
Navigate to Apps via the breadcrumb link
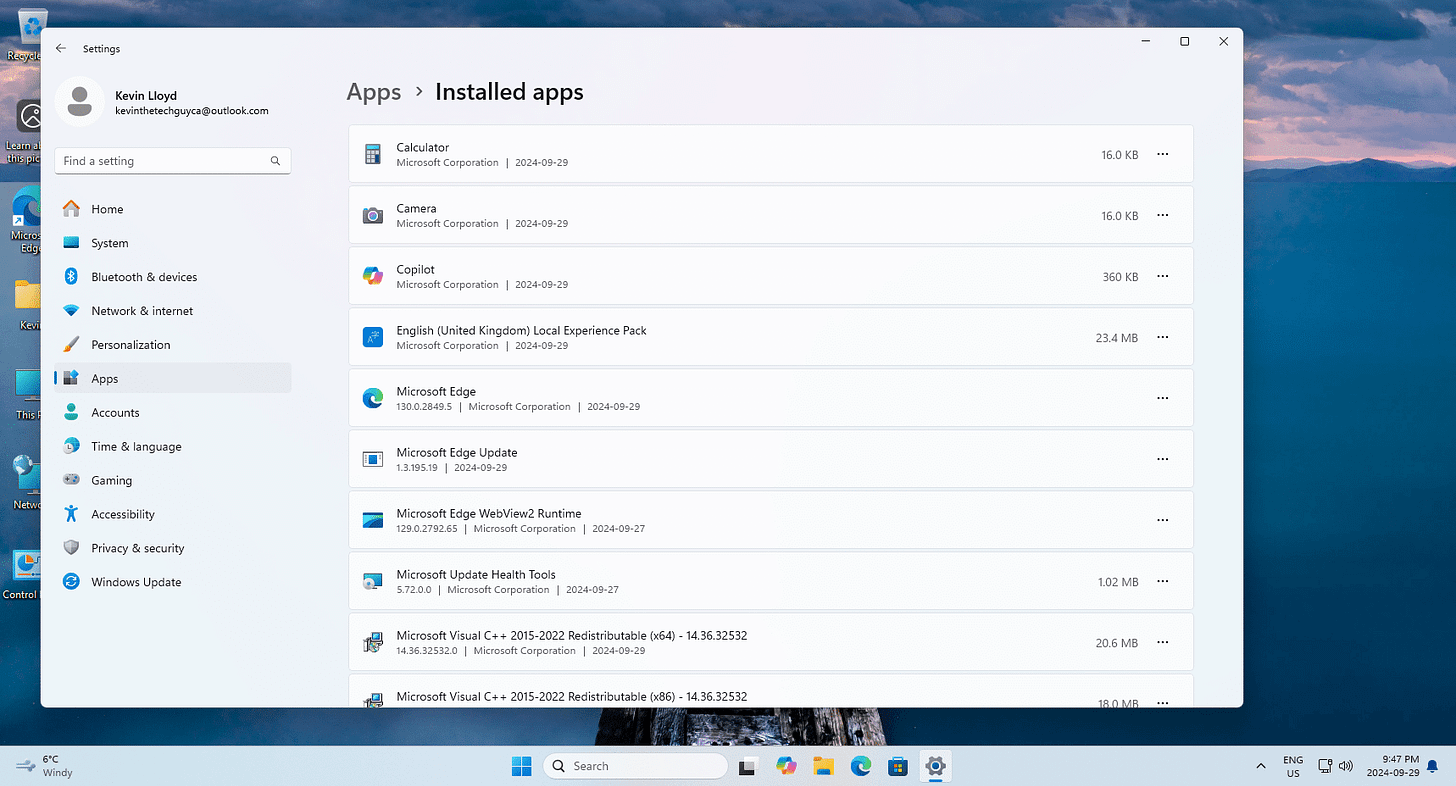[x=374, y=91]
